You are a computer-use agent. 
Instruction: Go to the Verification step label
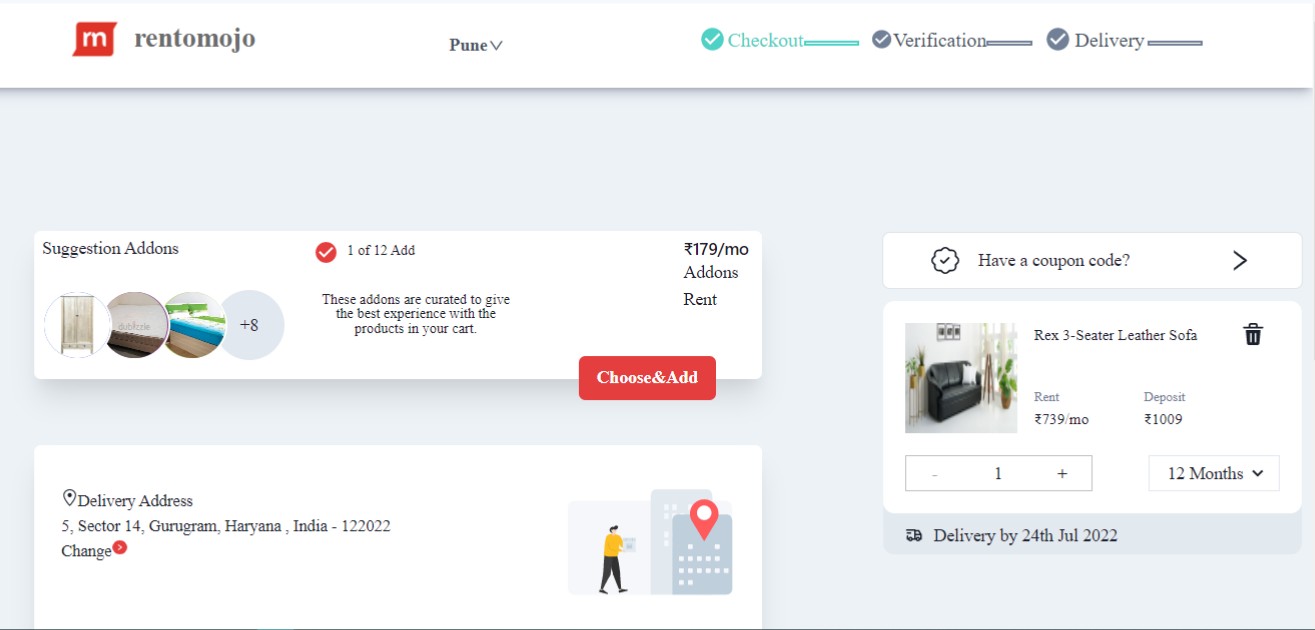pos(939,41)
